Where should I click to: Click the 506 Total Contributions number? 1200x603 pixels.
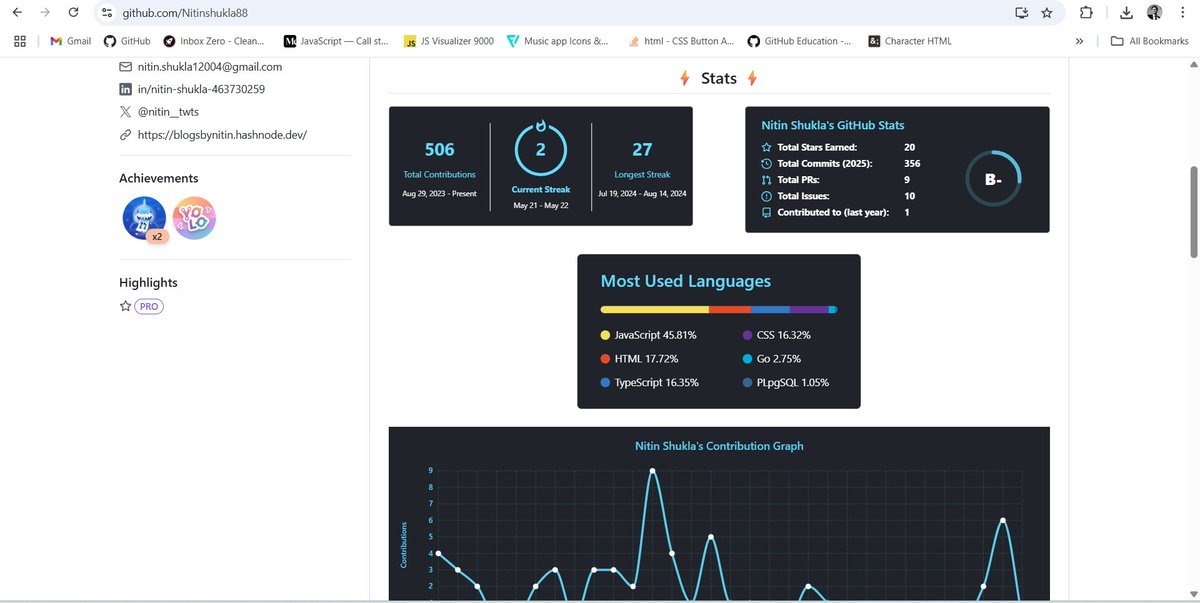coord(440,150)
